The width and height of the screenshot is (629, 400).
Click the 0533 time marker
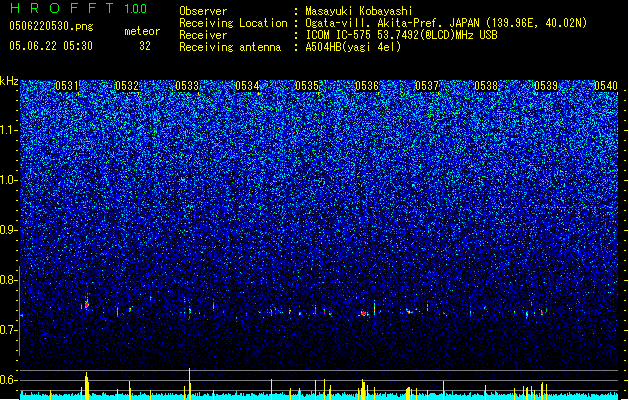click(x=187, y=86)
